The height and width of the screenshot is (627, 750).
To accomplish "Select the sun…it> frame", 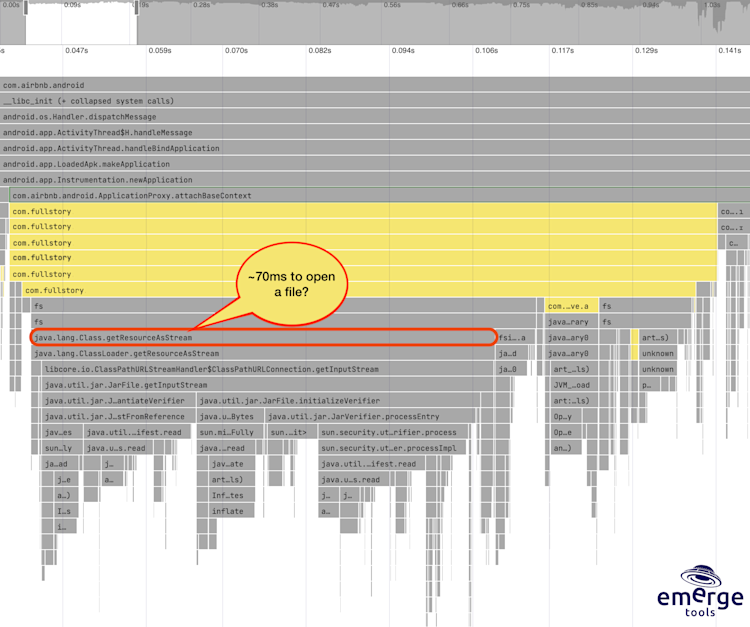I will tap(291, 432).
